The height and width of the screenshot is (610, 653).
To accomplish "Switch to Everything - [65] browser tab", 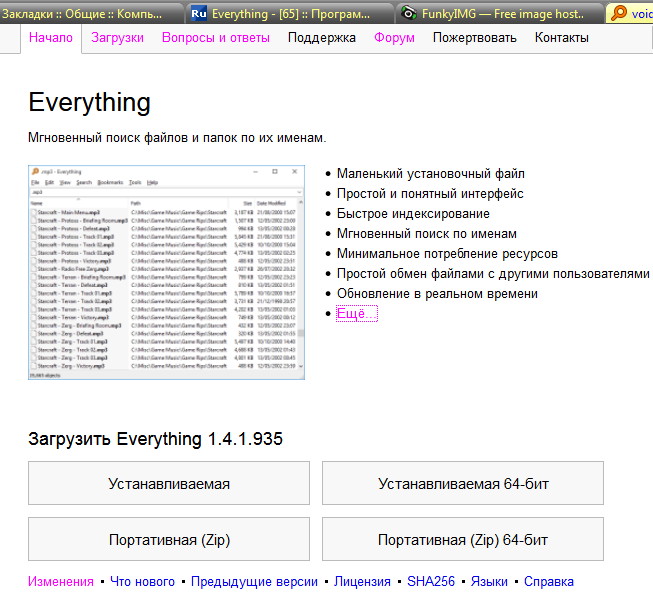I will 289,12.
